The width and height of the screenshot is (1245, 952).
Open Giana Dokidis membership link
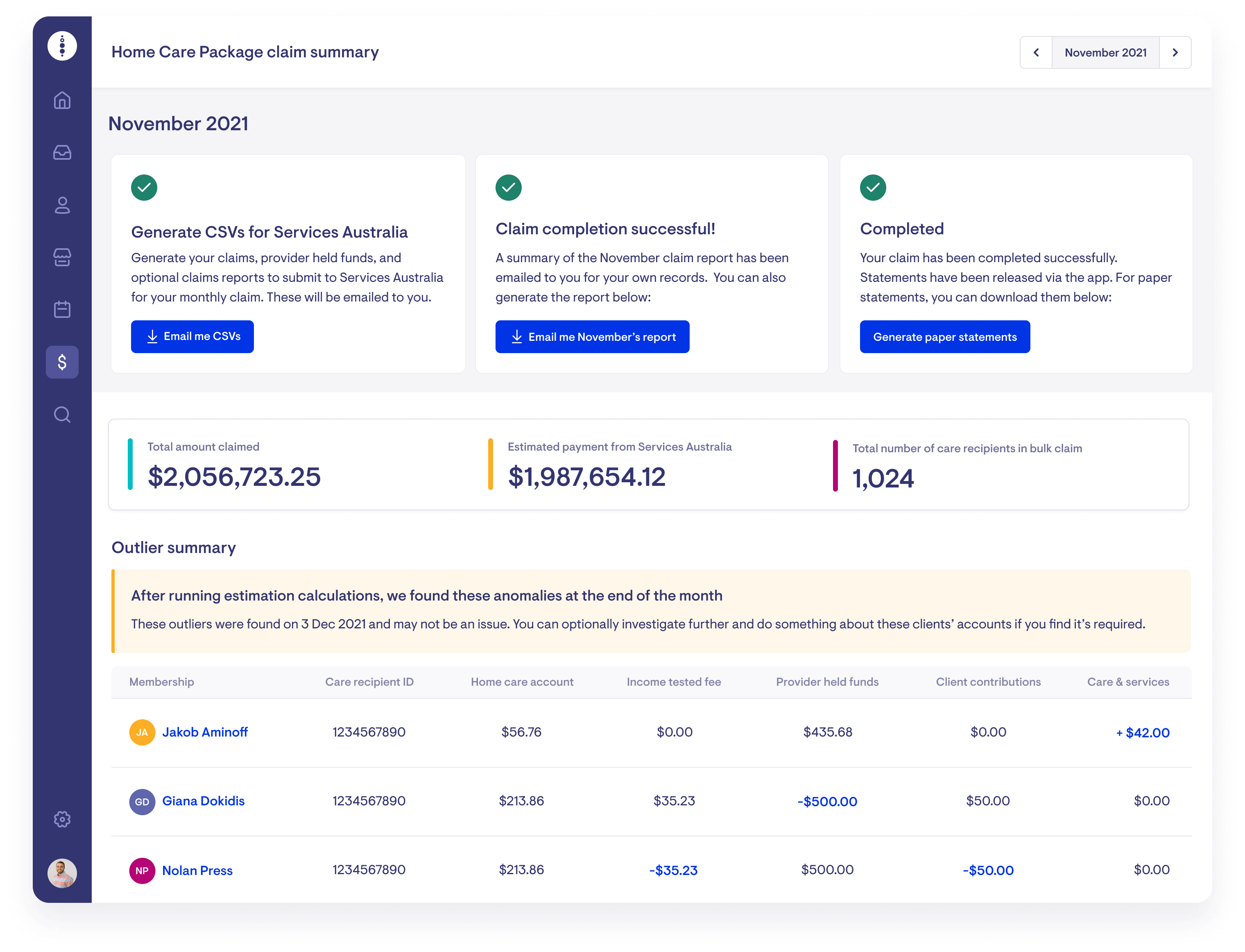(x=203, y=801)
